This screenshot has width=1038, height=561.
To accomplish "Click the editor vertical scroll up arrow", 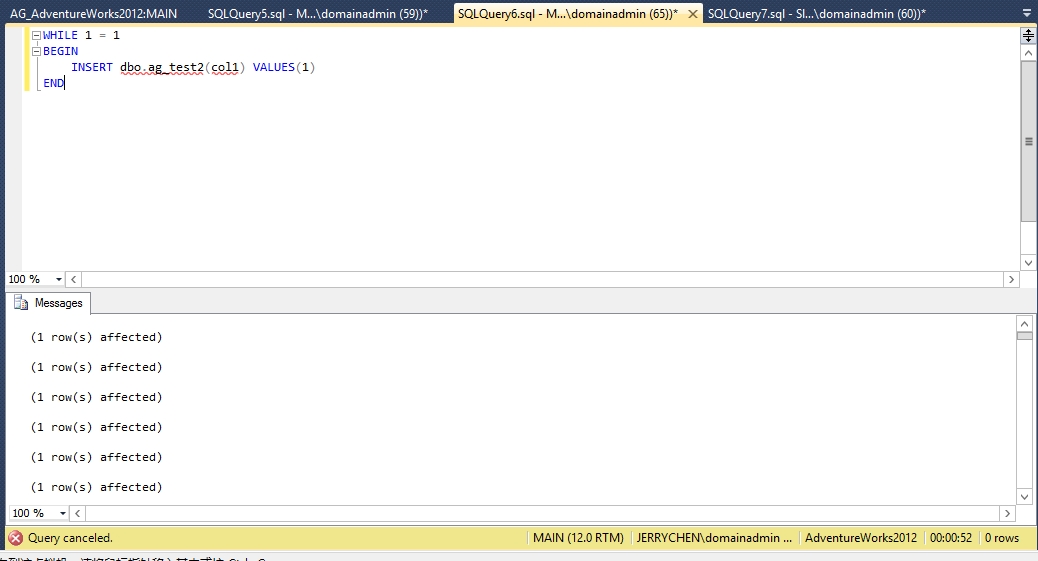I will (1028, 53).
